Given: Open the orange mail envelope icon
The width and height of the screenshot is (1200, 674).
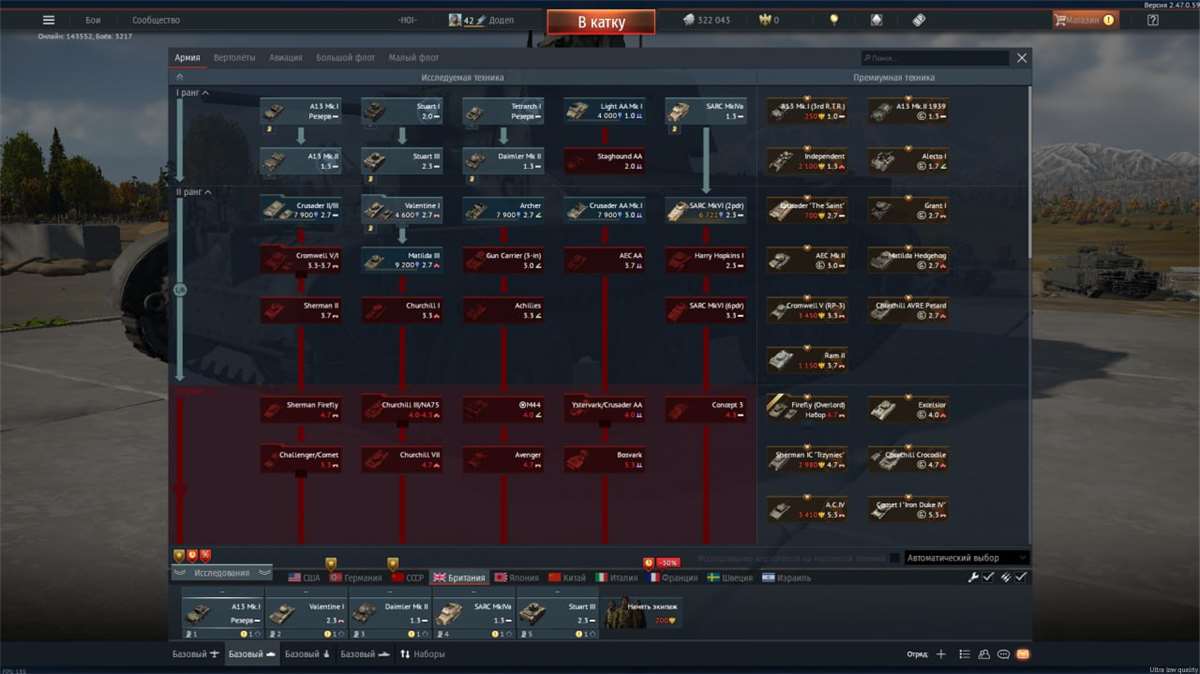Looking at the screenshot, I should 1023,654.
